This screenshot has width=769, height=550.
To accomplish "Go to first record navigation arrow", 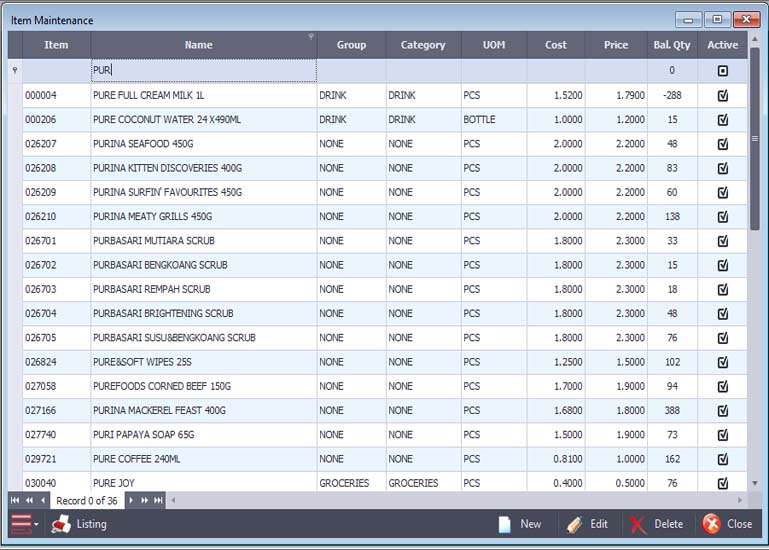I will pos(15,500).
